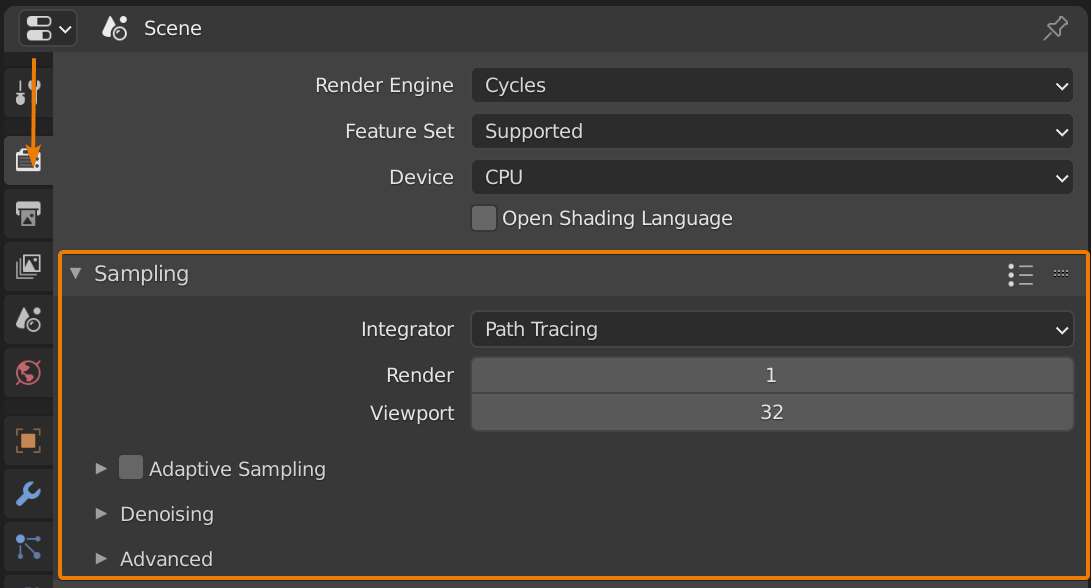This screenshot has width=1091, height=588.
Task: Expand the Denoising subpanel
Action: pyautogui.click(x=166, y=514)
